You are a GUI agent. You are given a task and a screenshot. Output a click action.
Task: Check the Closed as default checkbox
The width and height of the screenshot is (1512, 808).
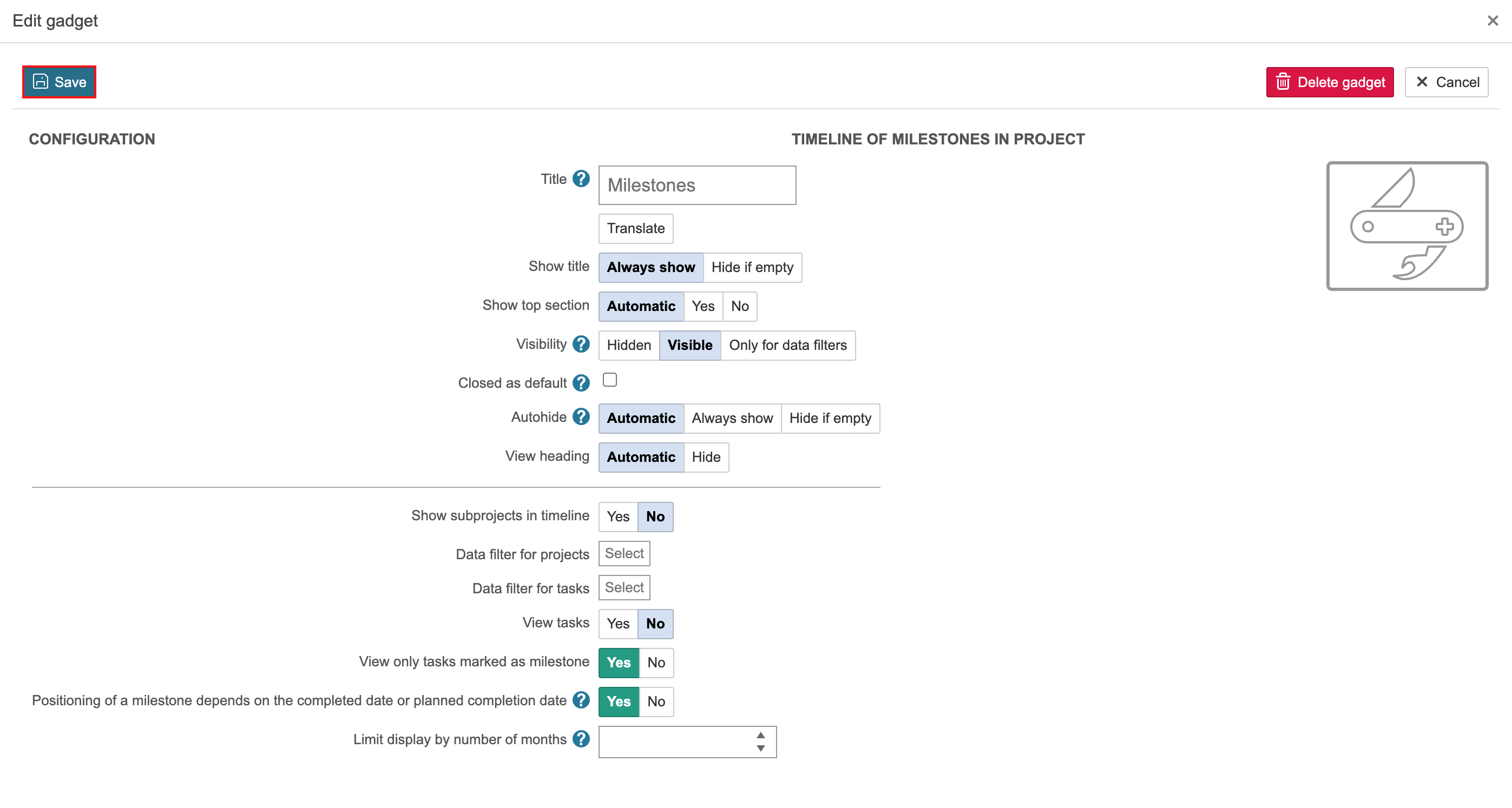pyautogui.click(x=610, y=380)
